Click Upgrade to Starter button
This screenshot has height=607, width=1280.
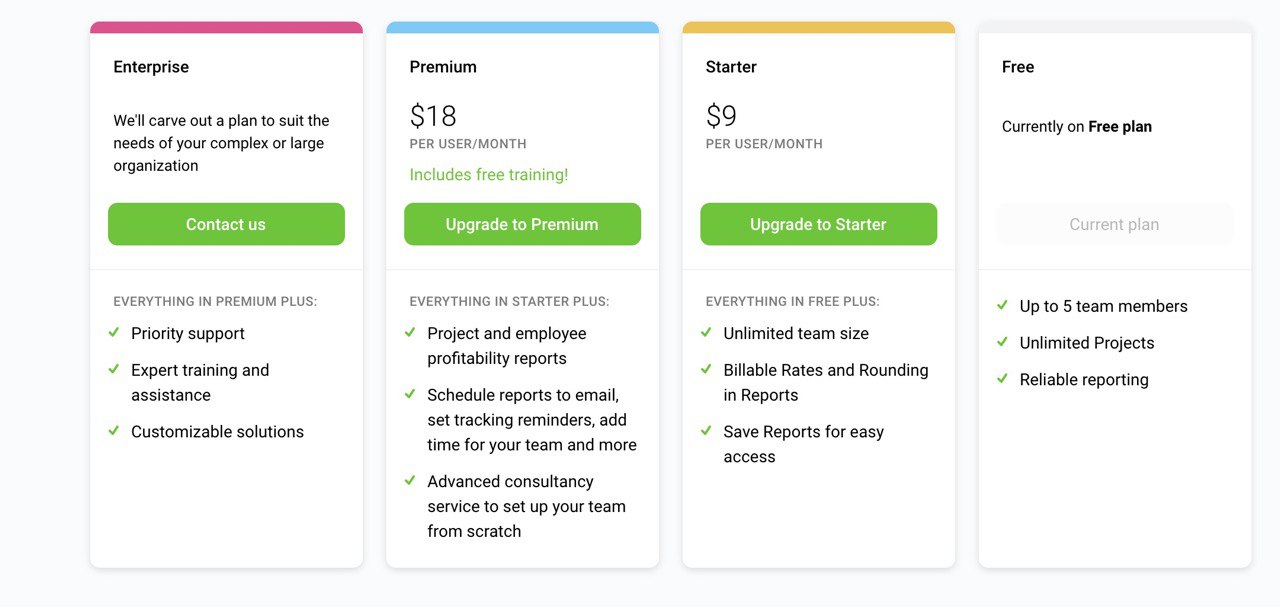[818, 224]
